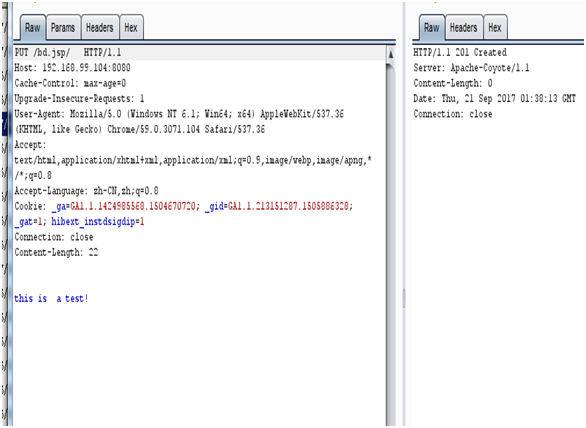Image resolution: width=586 pixels, height=428 pixels.
Task: Open the request Params tab
Action: click(63, 28)
